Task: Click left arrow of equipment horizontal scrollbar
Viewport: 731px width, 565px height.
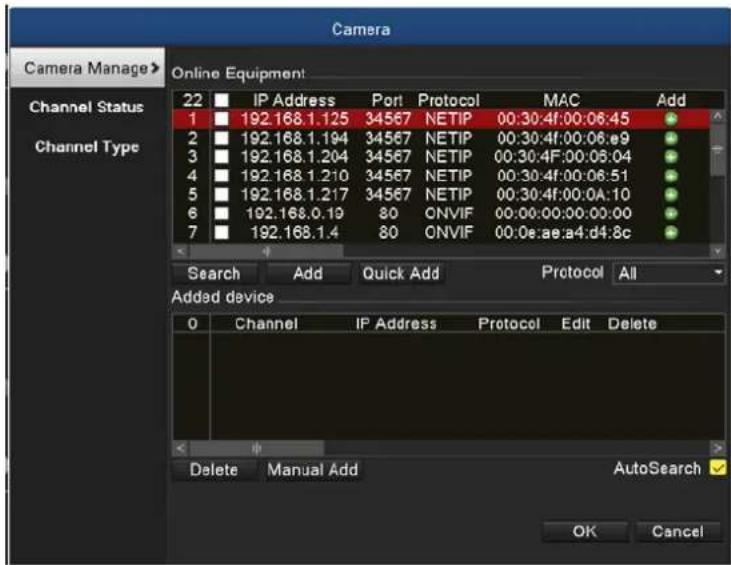Action: click(x=181, y=252)
